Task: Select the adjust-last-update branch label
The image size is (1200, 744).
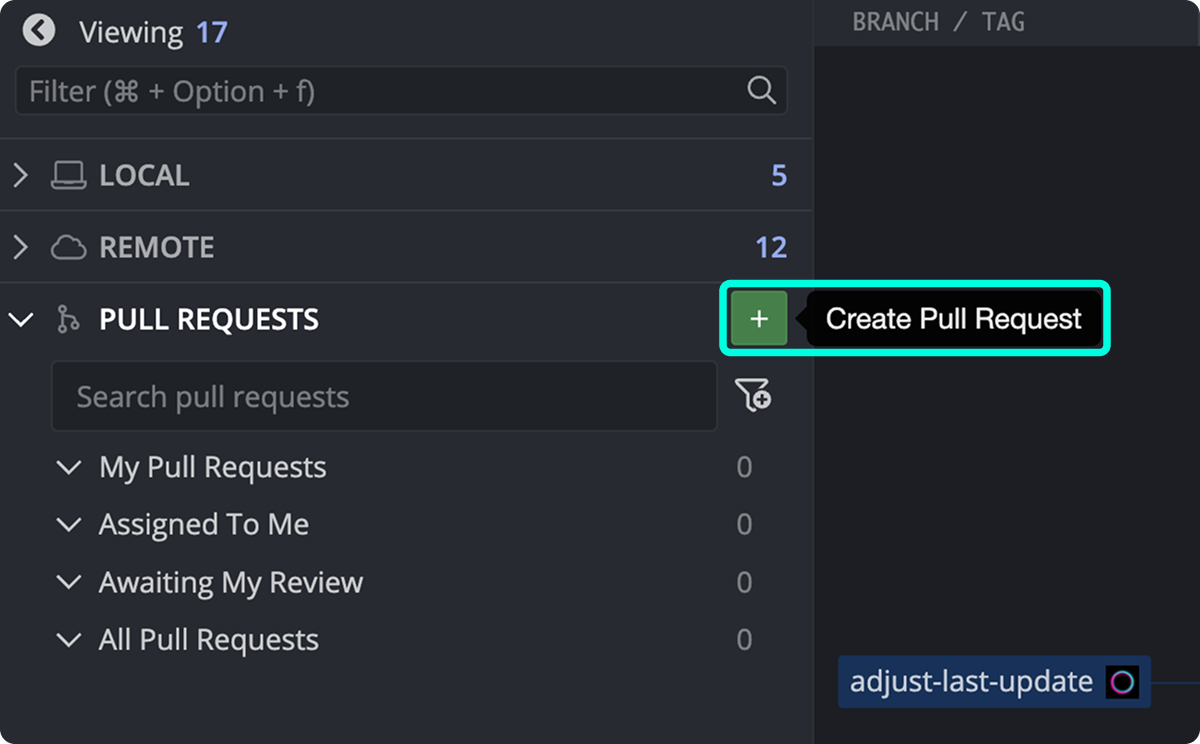Action: (x=969, y=681)
